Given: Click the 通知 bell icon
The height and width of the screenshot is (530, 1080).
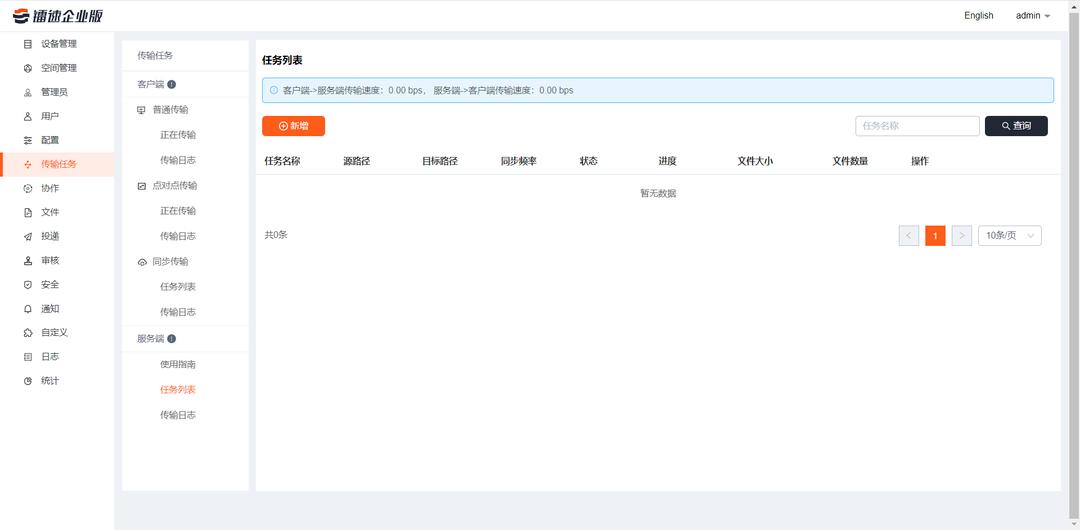Looking at the screenshot, I should (28, 309).
